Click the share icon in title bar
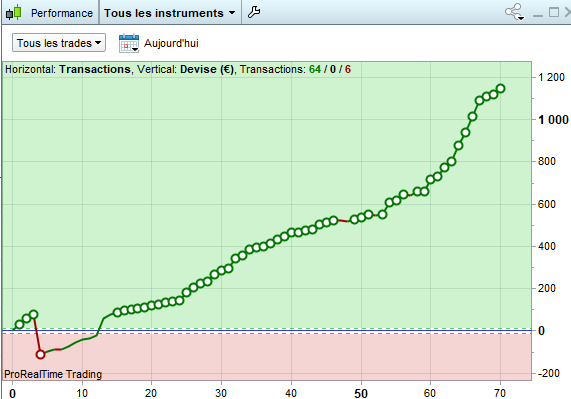 pos(515,12)
